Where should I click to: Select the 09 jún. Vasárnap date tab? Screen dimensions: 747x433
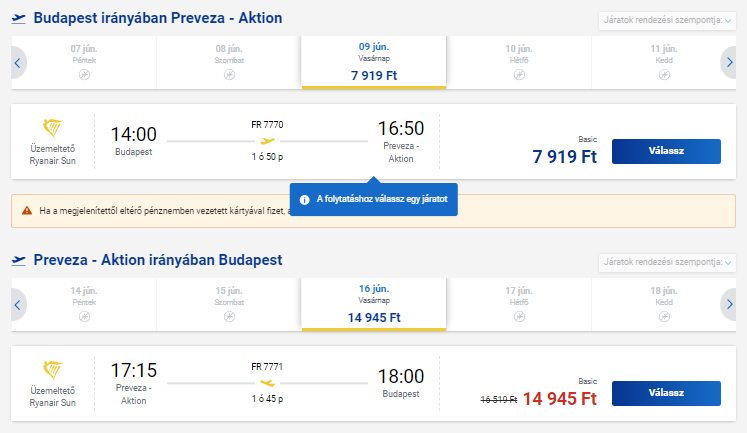pyautogui.click(x=374, y=62)
